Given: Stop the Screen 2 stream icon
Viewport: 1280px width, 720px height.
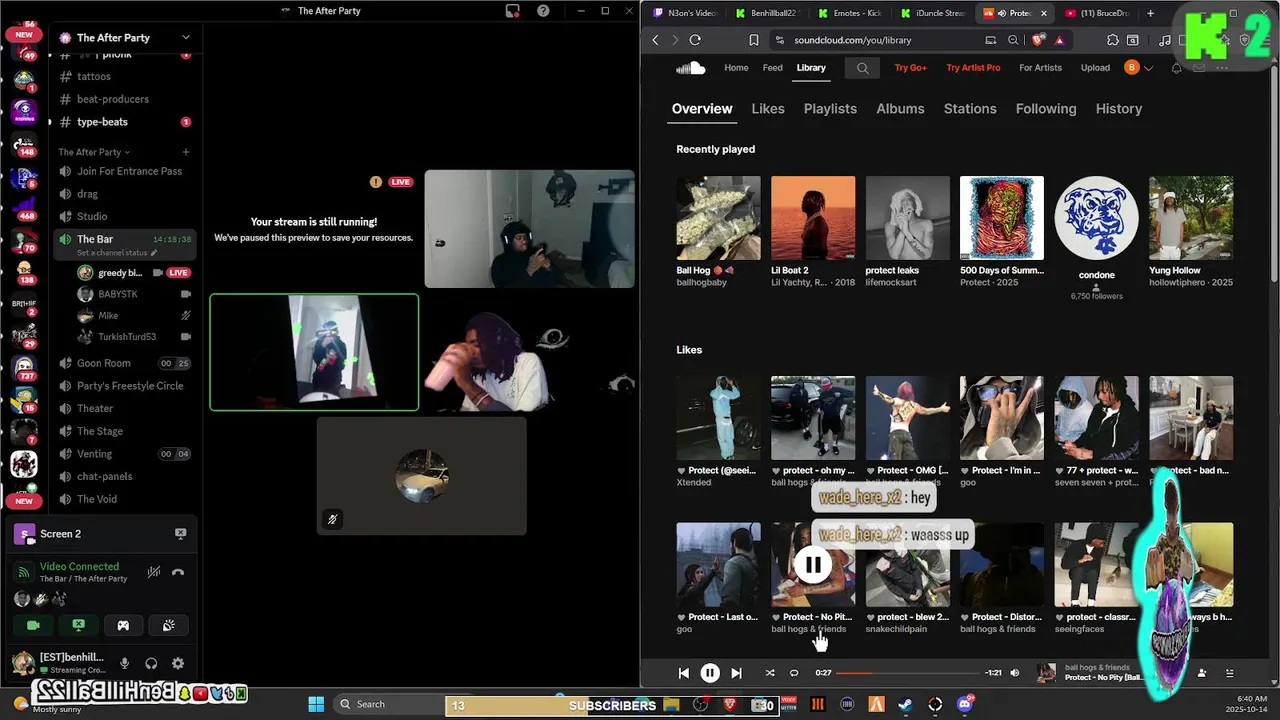Looking at the screenshot, I should pos(180,534).
